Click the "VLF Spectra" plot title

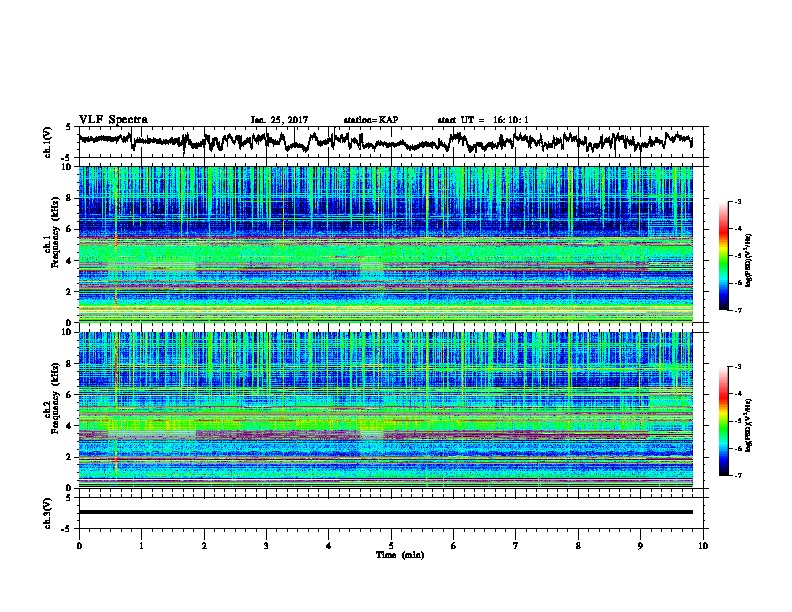(113, 120)
